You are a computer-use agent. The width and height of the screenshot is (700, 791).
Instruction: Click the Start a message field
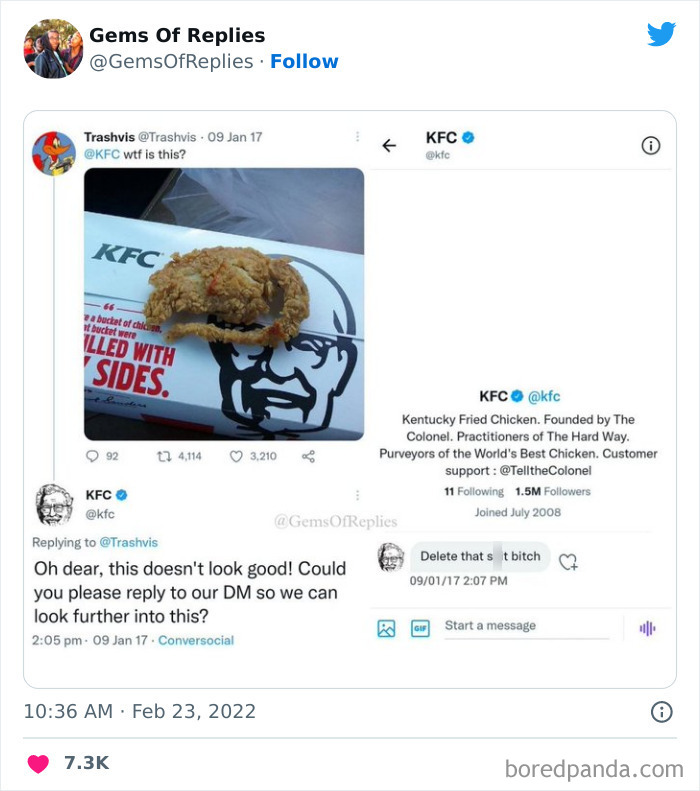pos(527,627)
